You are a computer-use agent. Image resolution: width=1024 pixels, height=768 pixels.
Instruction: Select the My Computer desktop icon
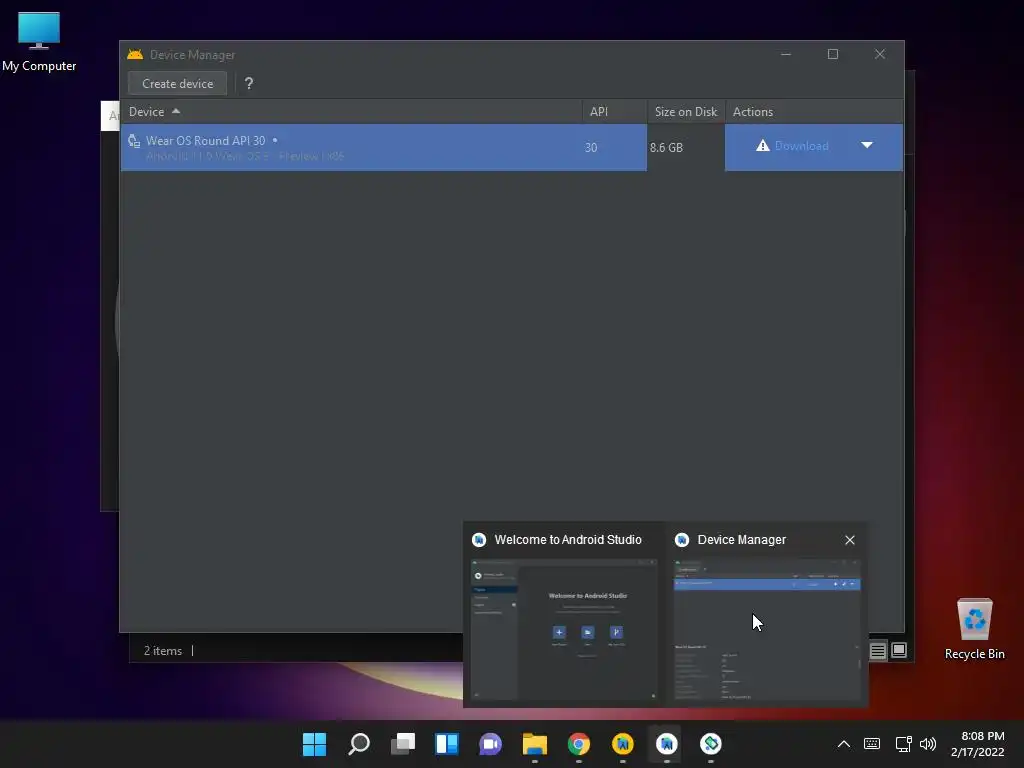[39, 42]
